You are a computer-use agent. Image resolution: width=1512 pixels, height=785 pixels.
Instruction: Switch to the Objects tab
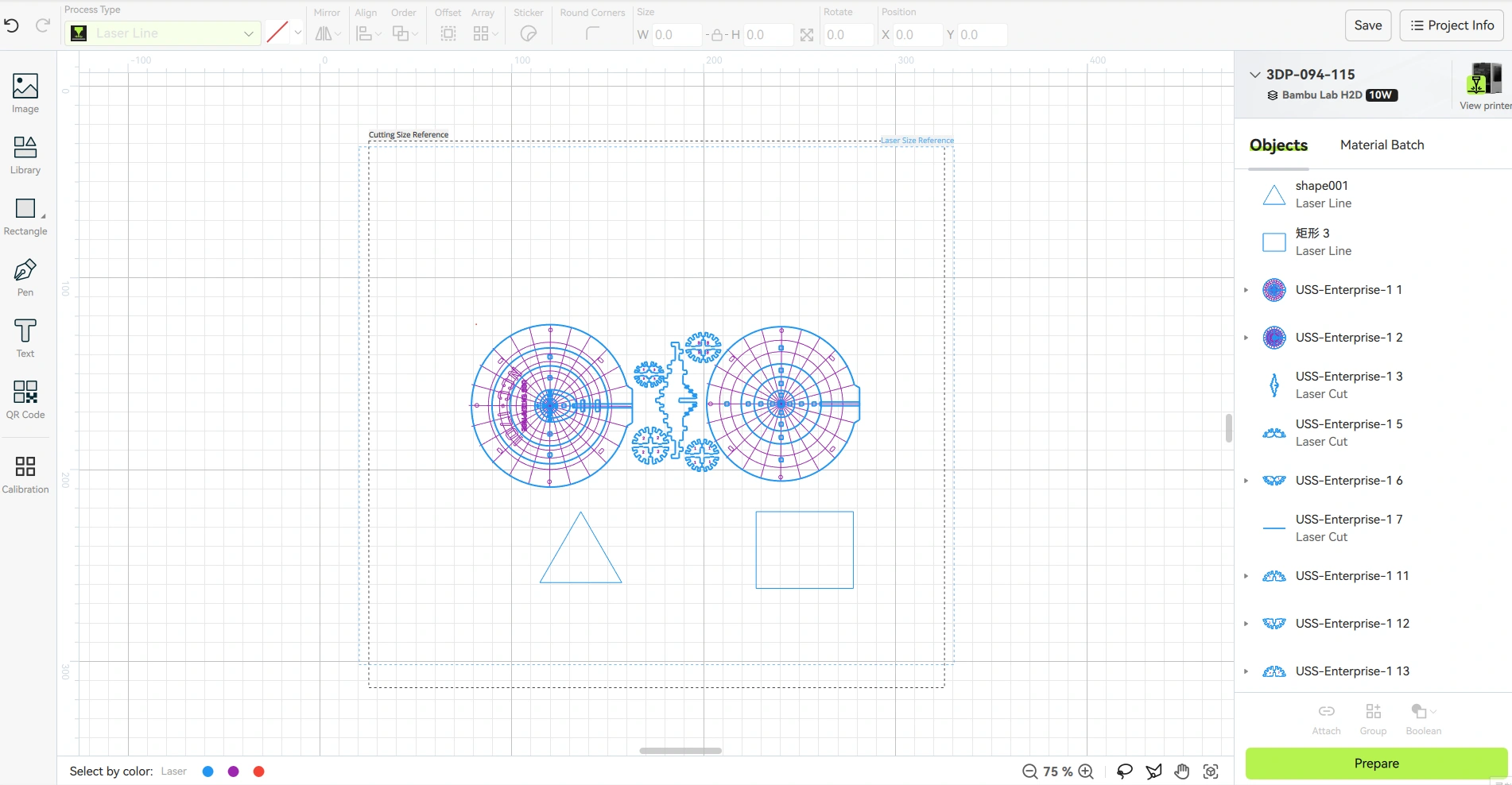[x=1278, y=145]
